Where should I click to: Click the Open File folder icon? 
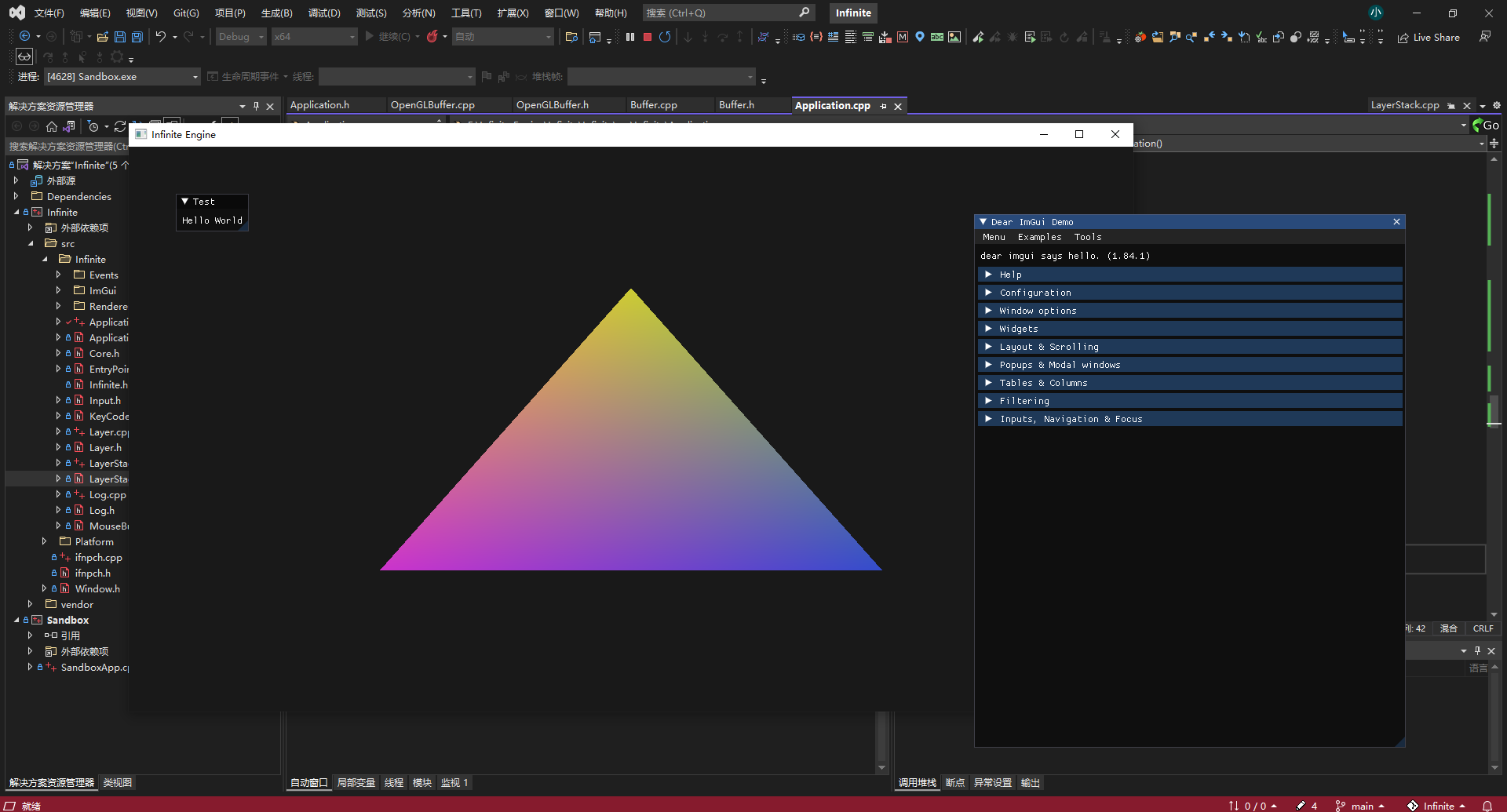102,37
